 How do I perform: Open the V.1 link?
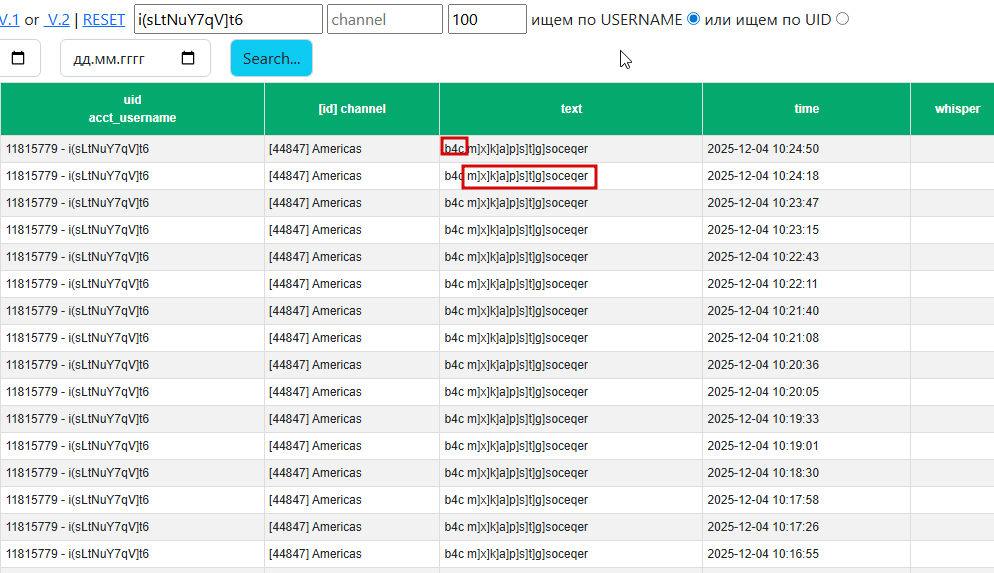[x=9, y=20]
